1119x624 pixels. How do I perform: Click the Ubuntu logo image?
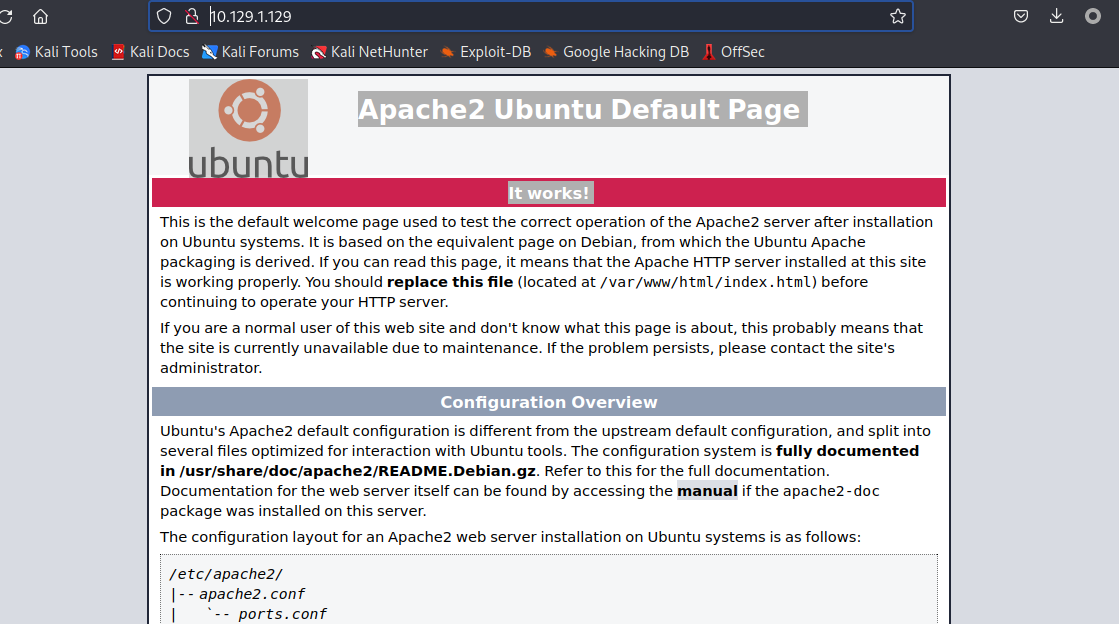coord(248,129)
